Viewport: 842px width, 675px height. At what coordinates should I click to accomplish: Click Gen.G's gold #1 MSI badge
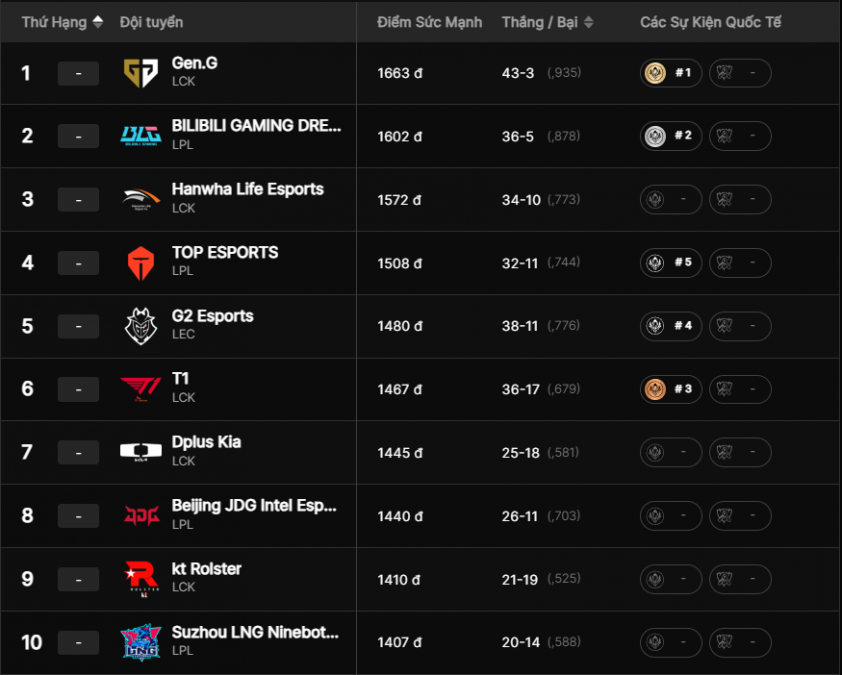(671, 72)
